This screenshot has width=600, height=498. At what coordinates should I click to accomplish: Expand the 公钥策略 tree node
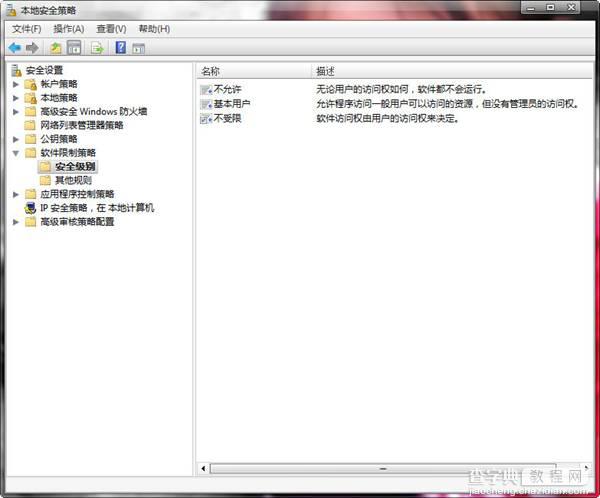(16, 139)
